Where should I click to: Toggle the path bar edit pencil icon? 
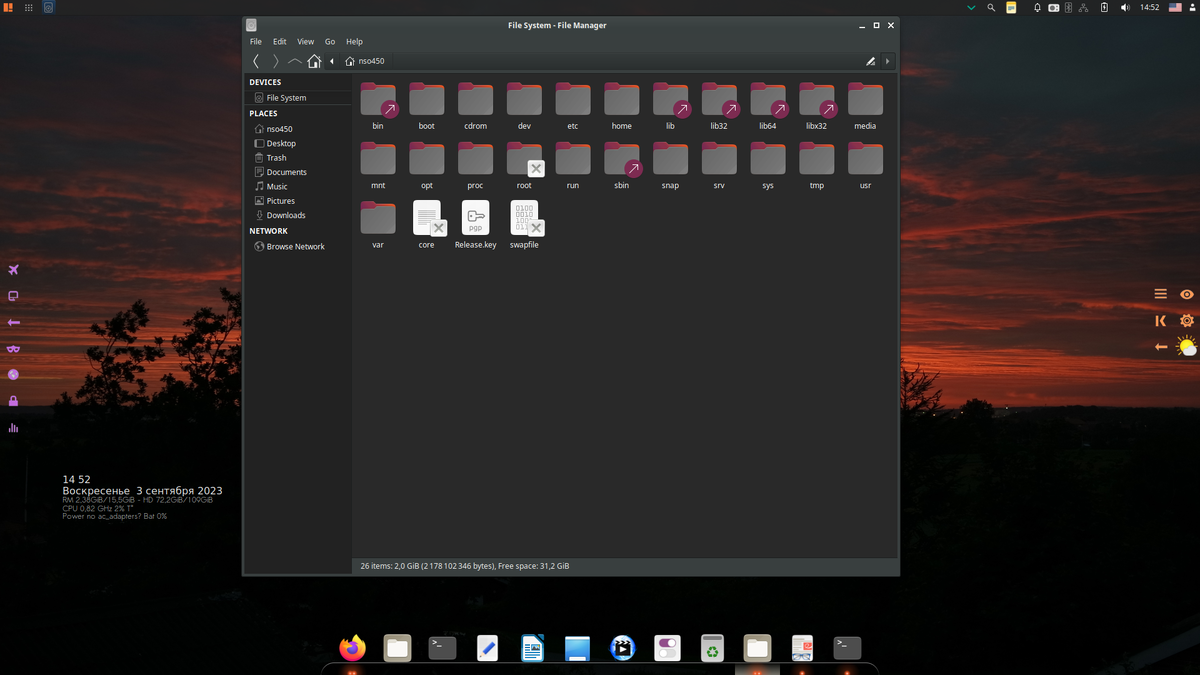[x=870, y=61]
